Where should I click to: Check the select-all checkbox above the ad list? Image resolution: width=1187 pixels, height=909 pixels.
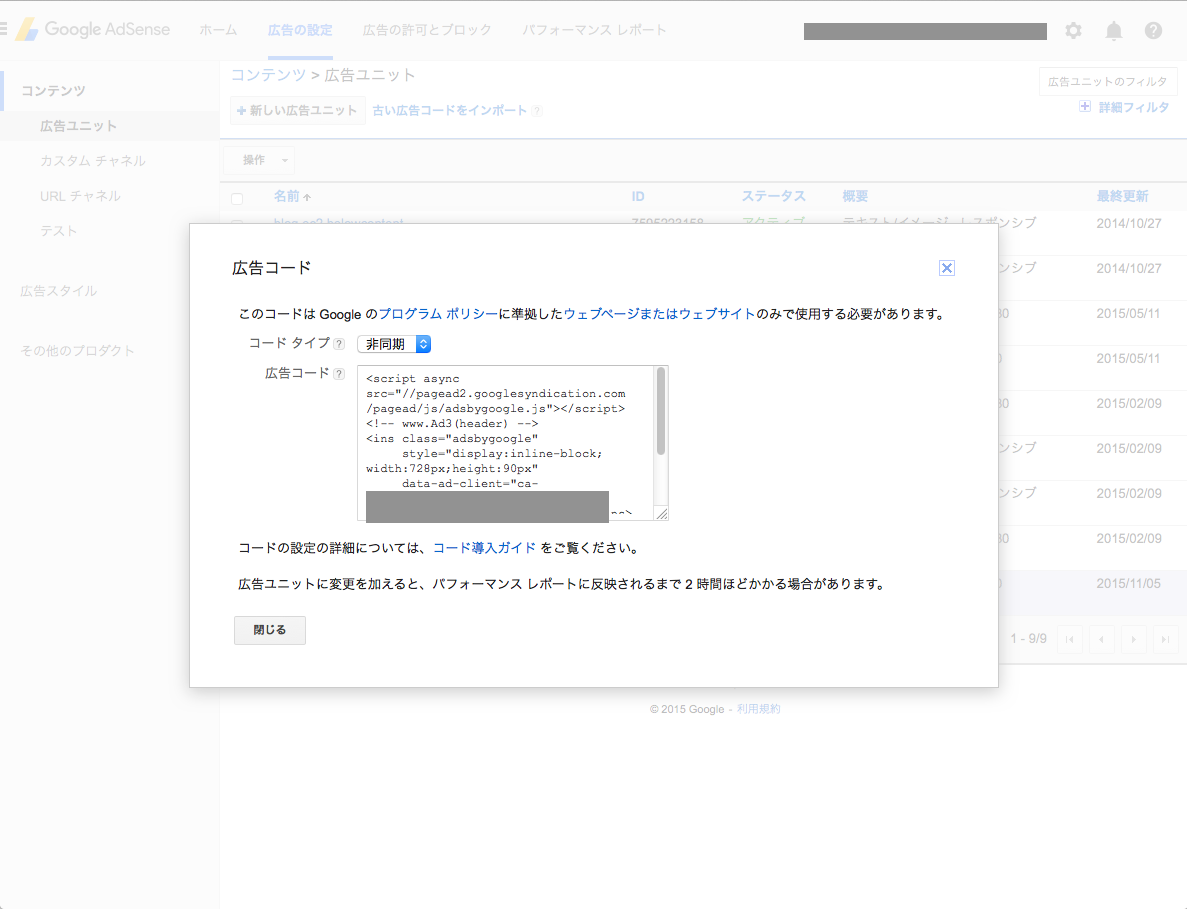point(237,198)
